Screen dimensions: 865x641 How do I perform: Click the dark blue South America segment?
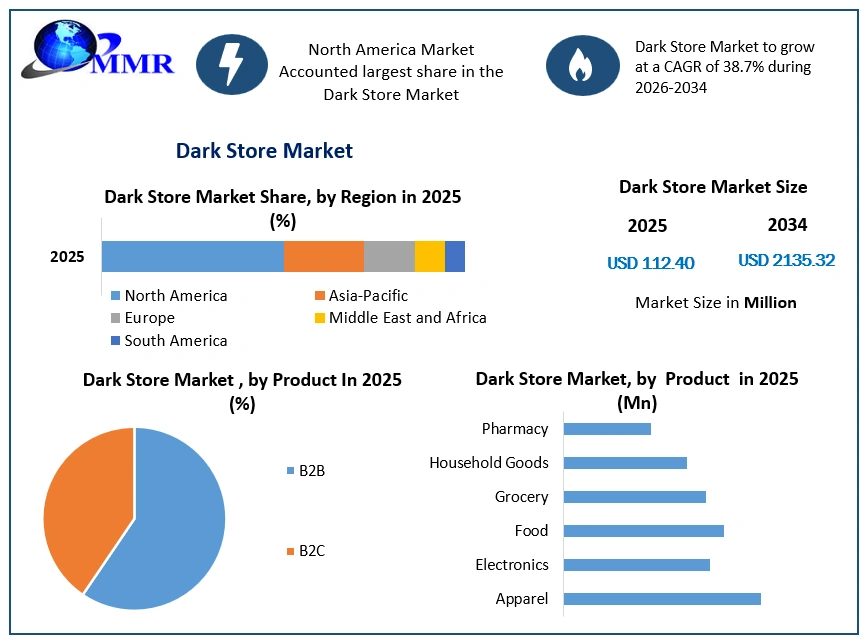click(455, 257)
